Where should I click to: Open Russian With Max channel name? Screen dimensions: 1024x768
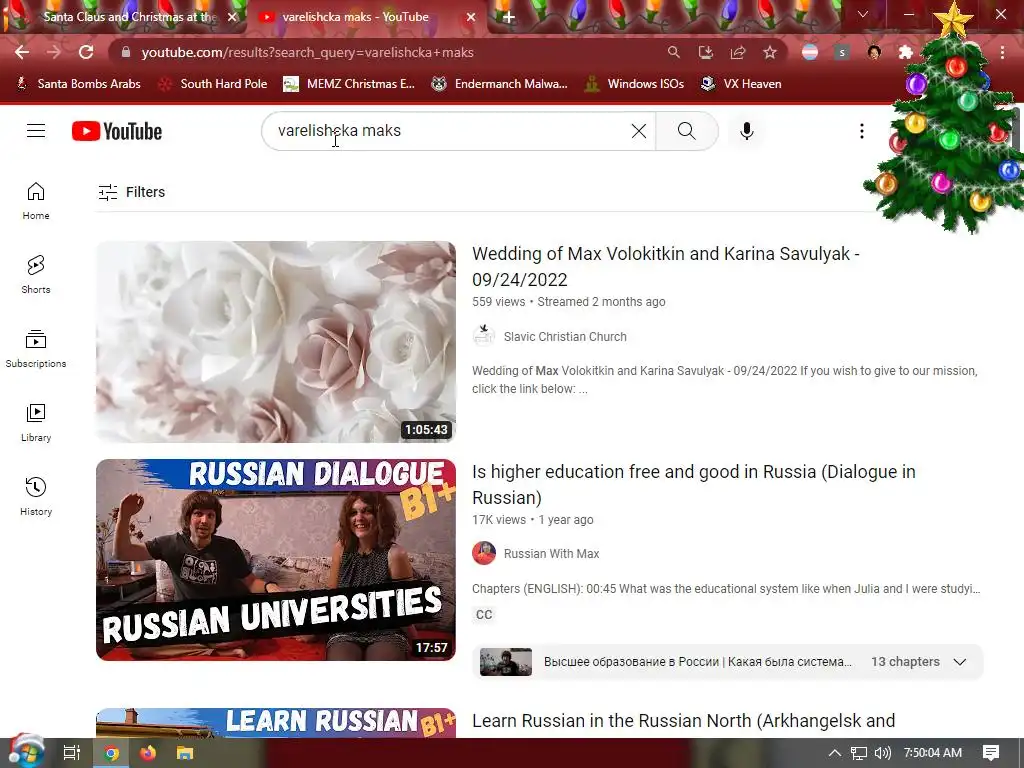(x=551, y=554)
